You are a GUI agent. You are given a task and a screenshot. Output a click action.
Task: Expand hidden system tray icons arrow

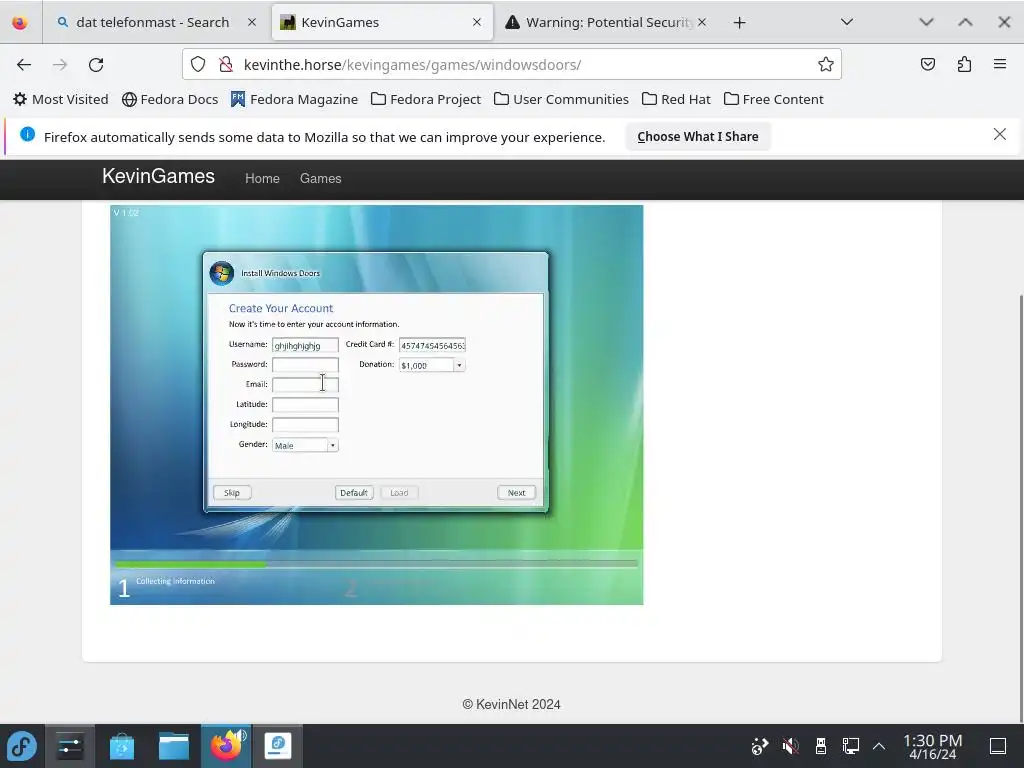tap(879, 746)
